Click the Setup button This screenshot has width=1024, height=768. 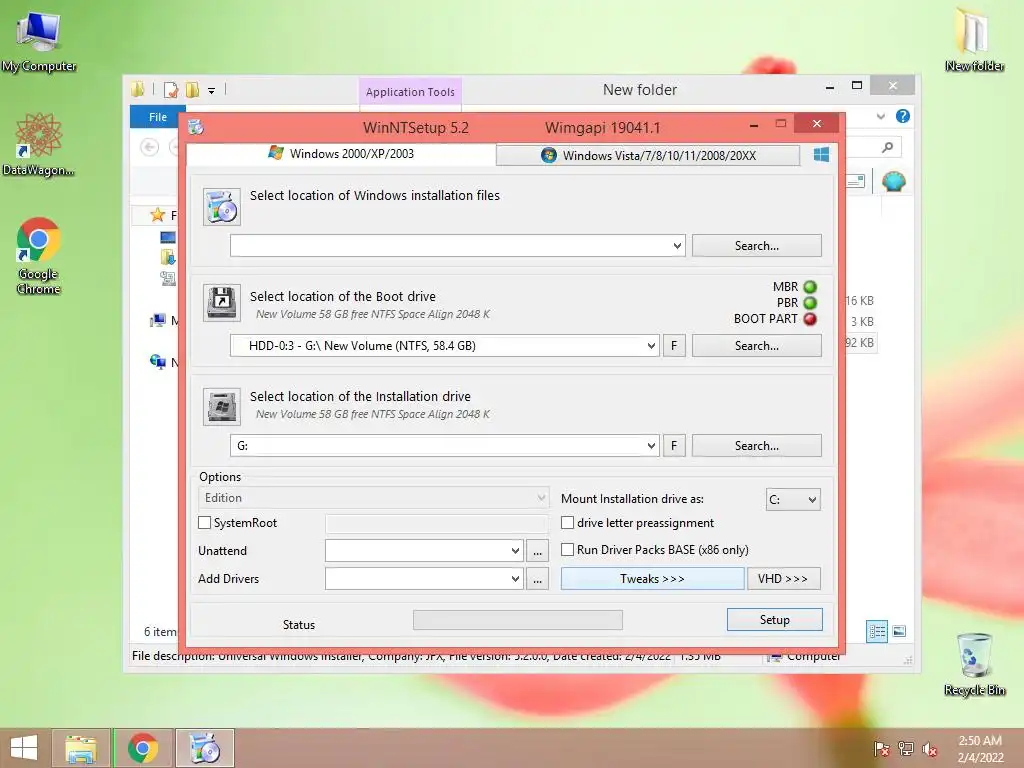tap(775, 620)
